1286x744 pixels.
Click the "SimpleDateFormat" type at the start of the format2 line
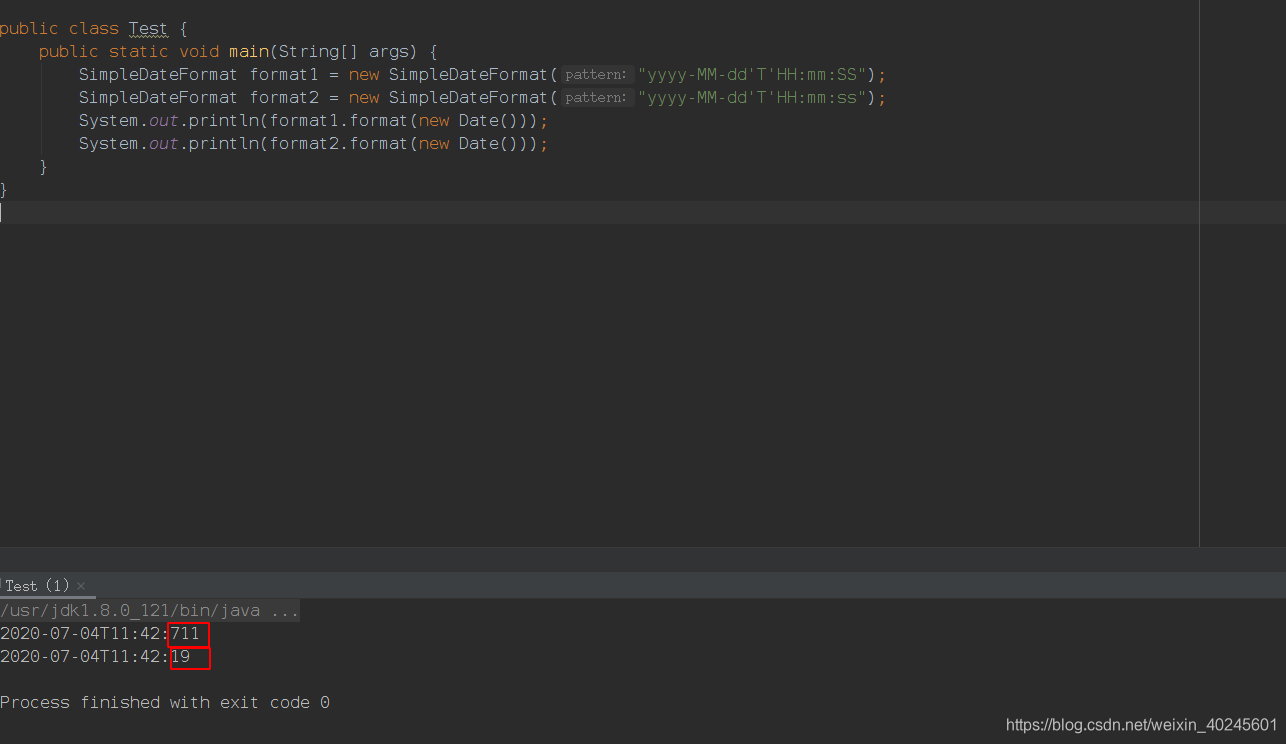pyautogui.click(x=159, y=98)
